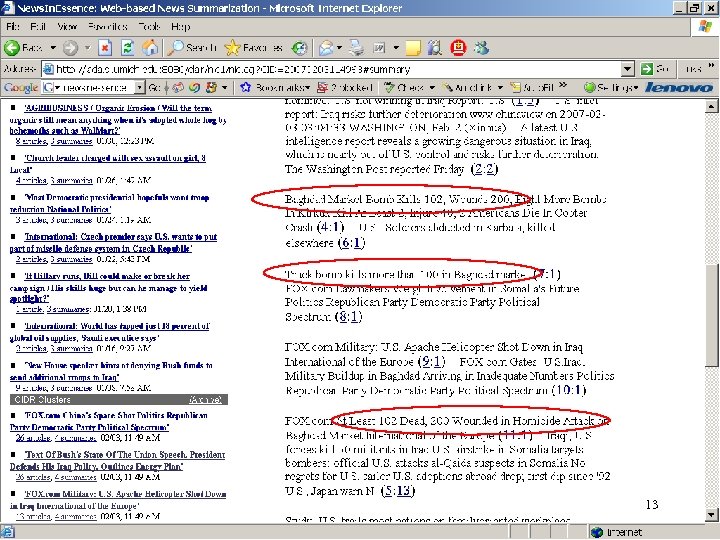The width and height of the screenshot is (720, 540).
Task: Open the History icon
Action: click(299, 47)
